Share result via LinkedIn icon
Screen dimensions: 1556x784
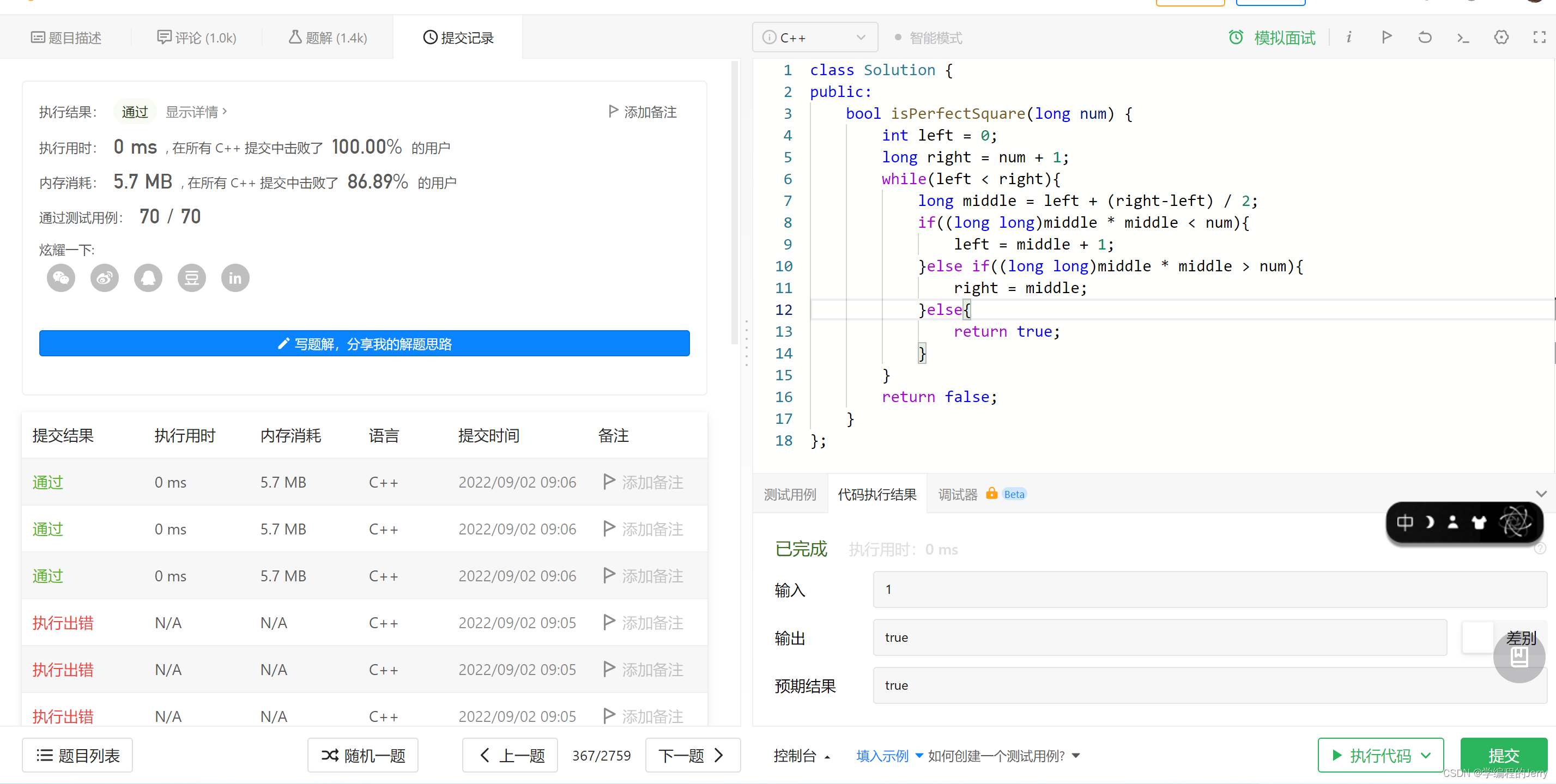[235, 278]
